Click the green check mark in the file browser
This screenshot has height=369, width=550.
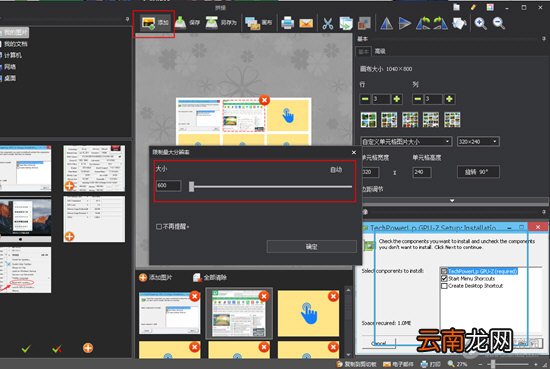coord(26,348)
